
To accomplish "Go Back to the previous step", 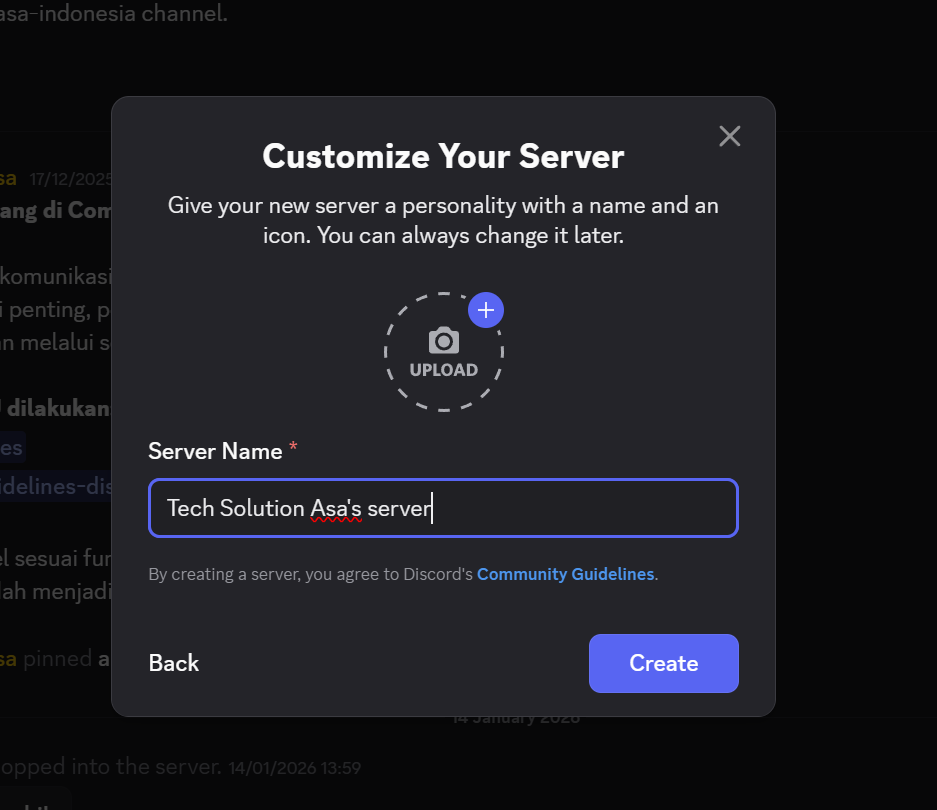I will click(174, 663).
